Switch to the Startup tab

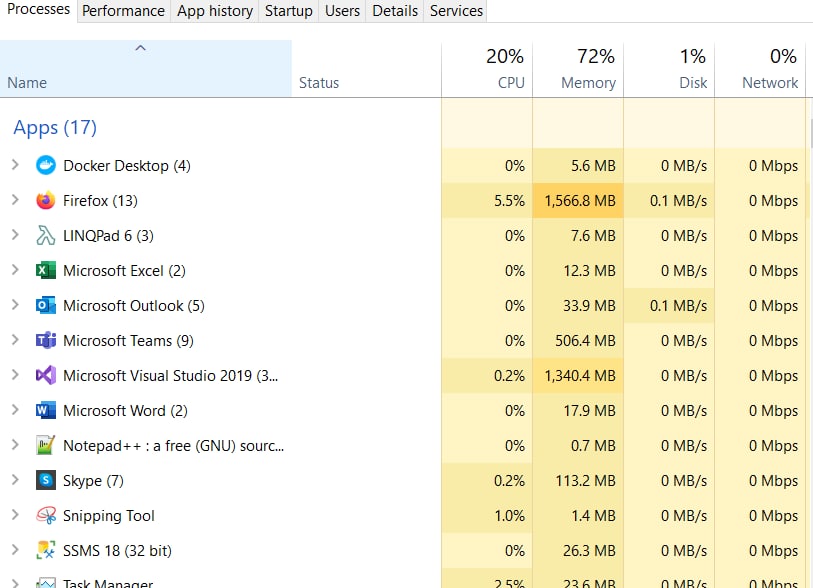pyautogui.click(x=289, y=11)
